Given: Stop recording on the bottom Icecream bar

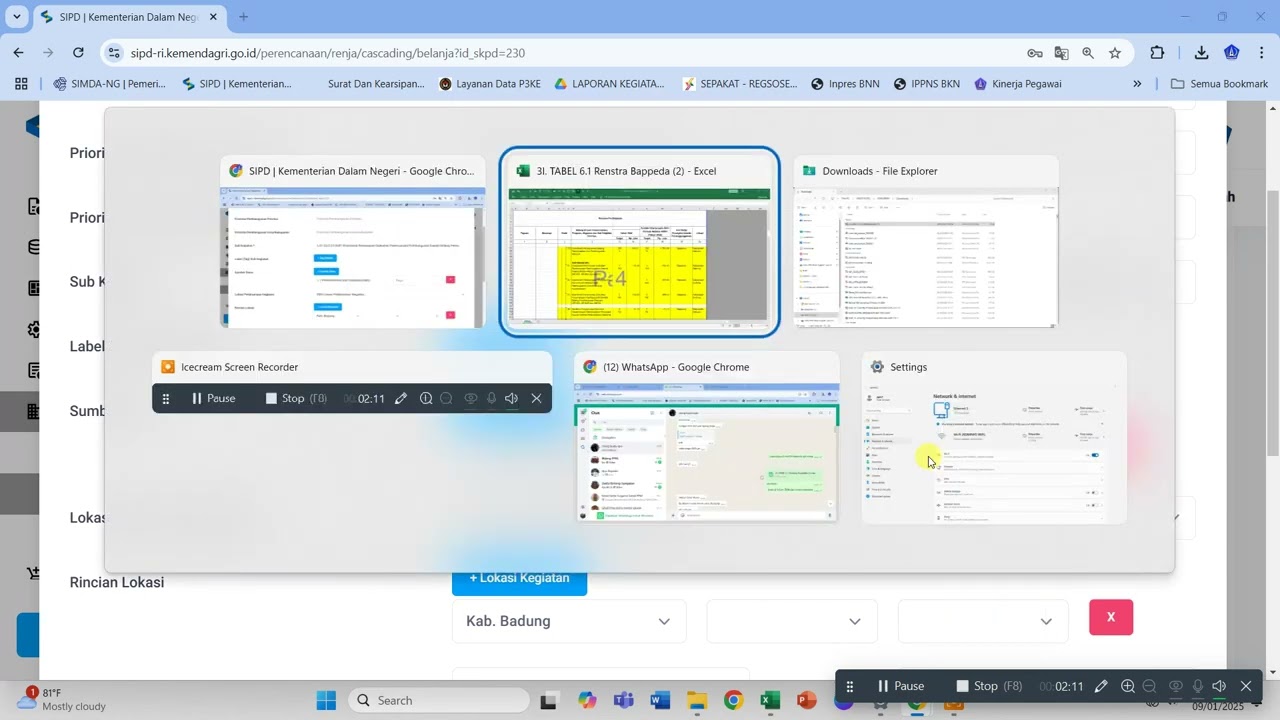Looking at the screenshot, I should (x=988, y=686).
